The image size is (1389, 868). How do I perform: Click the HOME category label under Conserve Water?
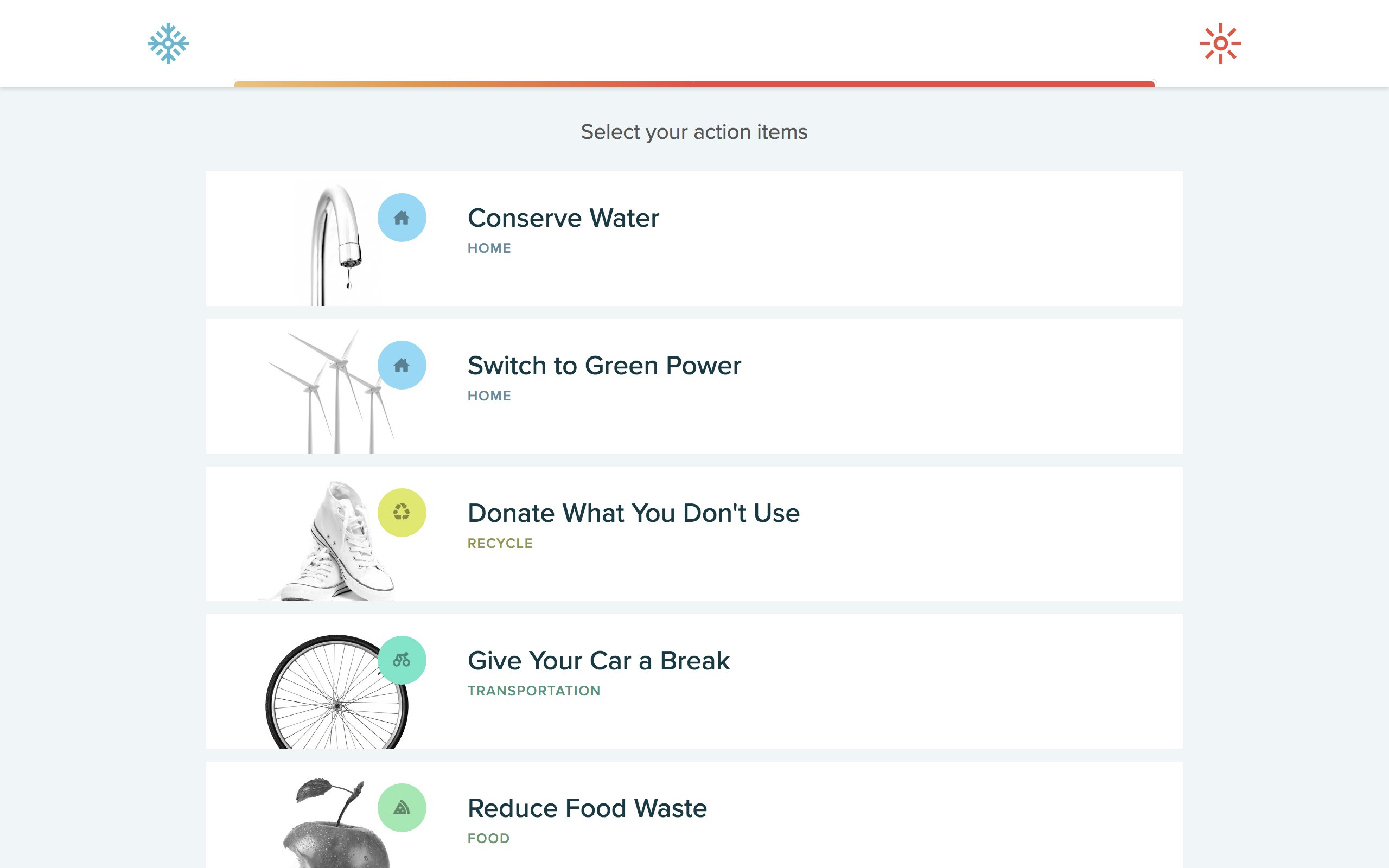[489, 248]
